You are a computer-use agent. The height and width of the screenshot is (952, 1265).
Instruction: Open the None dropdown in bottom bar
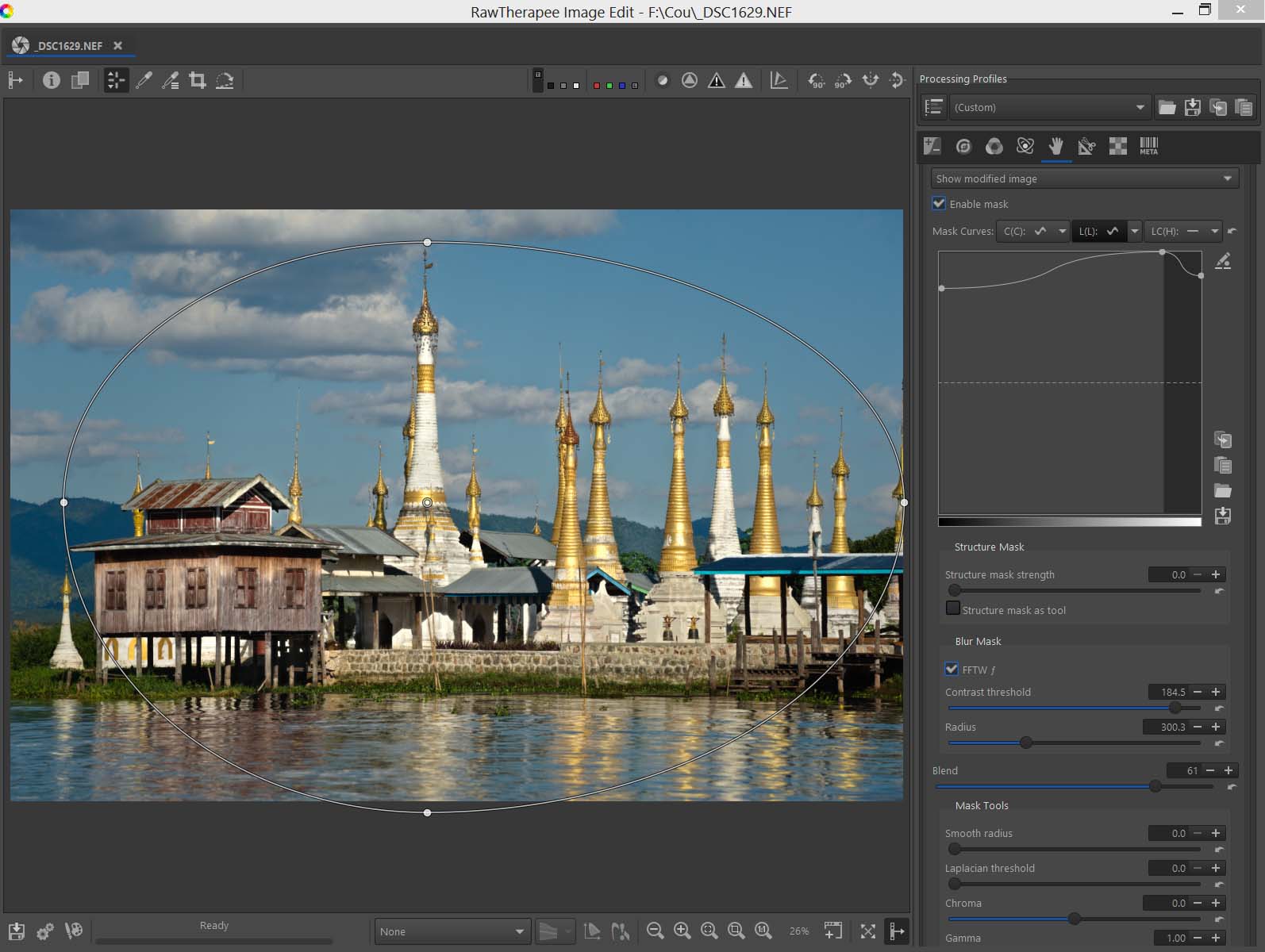(x=451, y=931)
